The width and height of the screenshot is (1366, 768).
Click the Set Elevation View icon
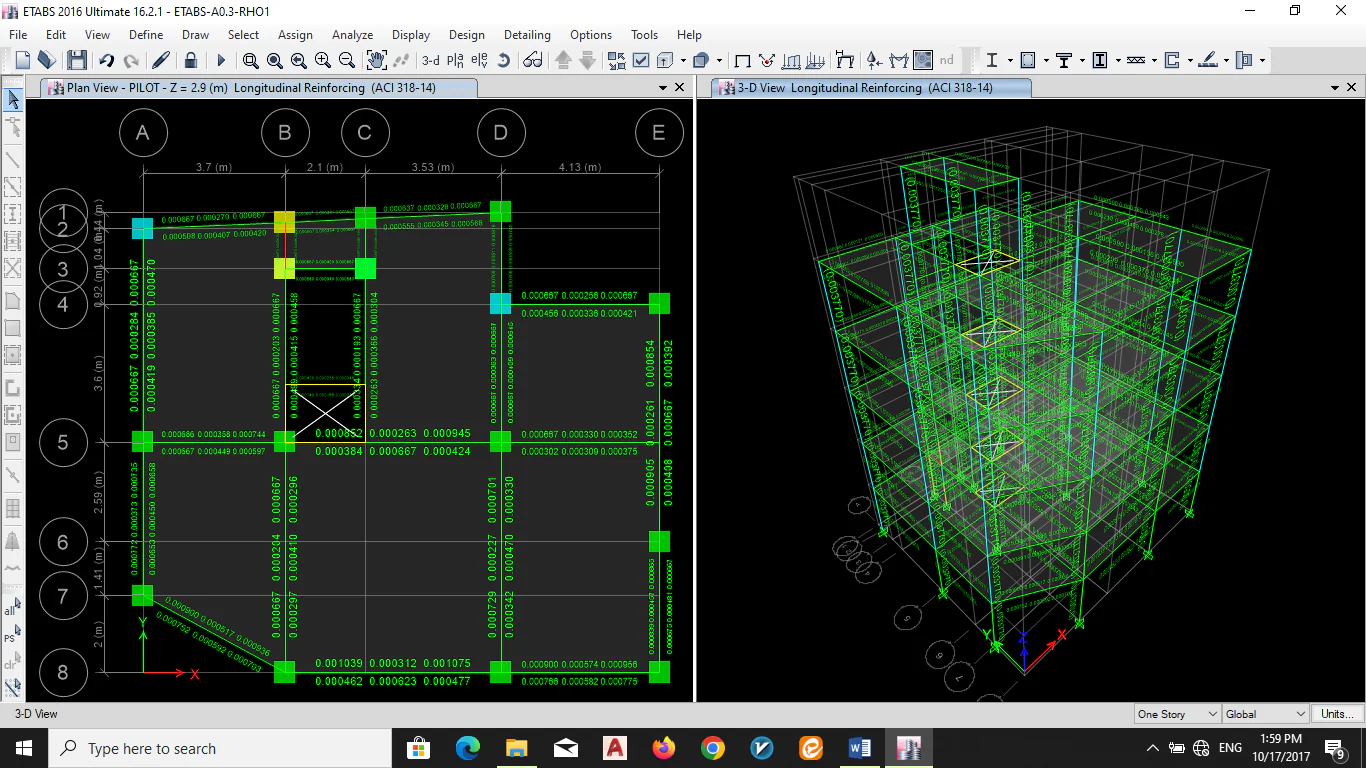click(479, 60)
